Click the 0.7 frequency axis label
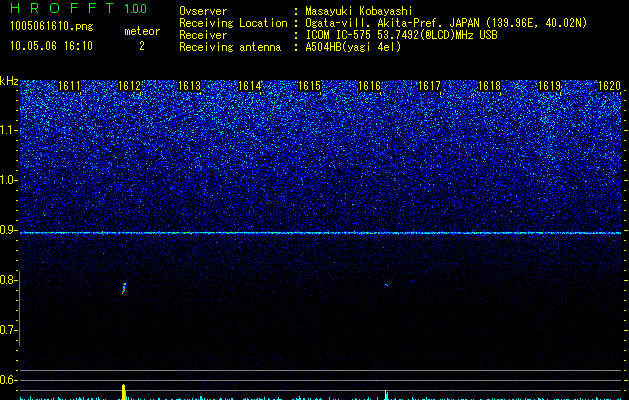Screen dimensions: 629x400 pos(9,330)
